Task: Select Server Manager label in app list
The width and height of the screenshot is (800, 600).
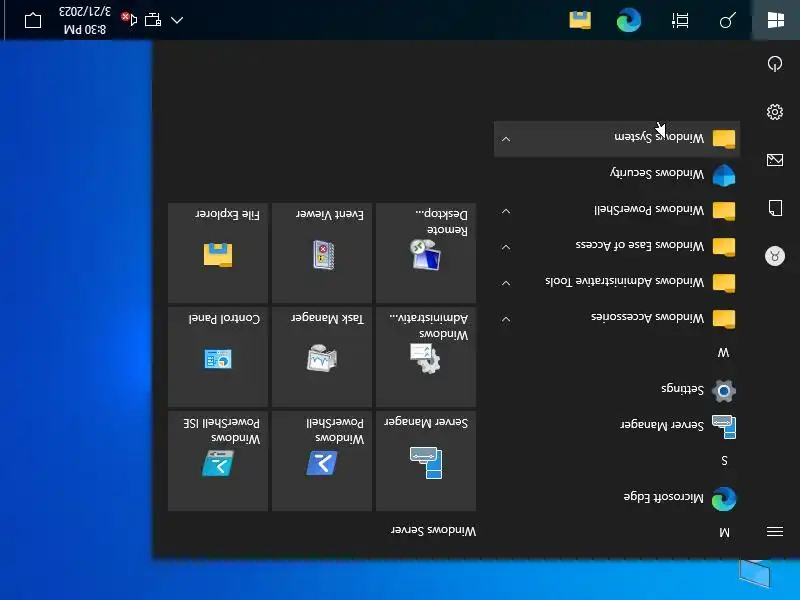Action: click(x=662, y=425)
